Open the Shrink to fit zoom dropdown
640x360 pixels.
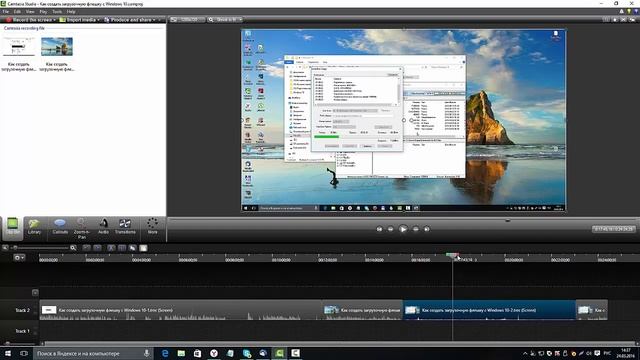(225, 20)
